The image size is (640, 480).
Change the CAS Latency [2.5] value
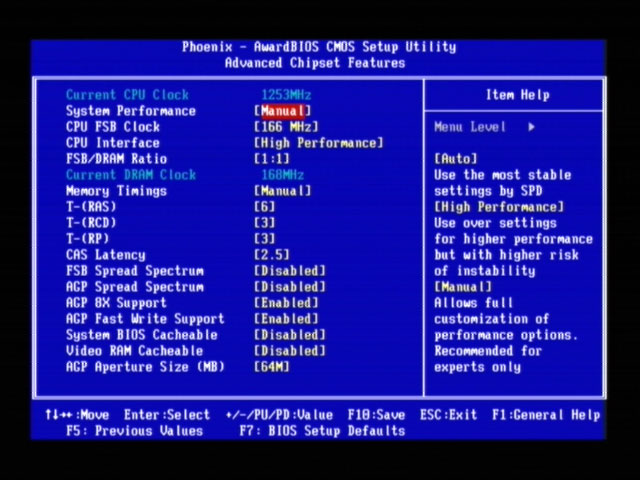click(x=271, y=255)
